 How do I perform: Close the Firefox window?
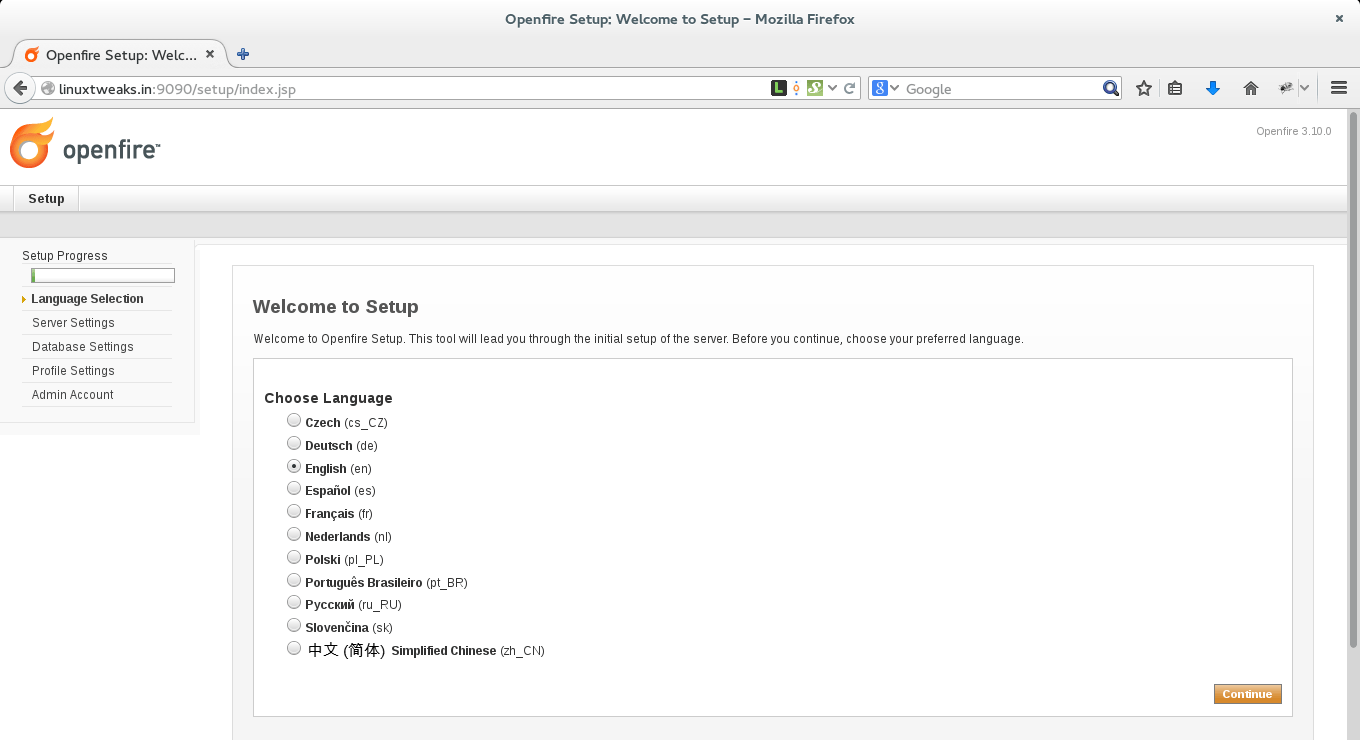click(1339, 18)
